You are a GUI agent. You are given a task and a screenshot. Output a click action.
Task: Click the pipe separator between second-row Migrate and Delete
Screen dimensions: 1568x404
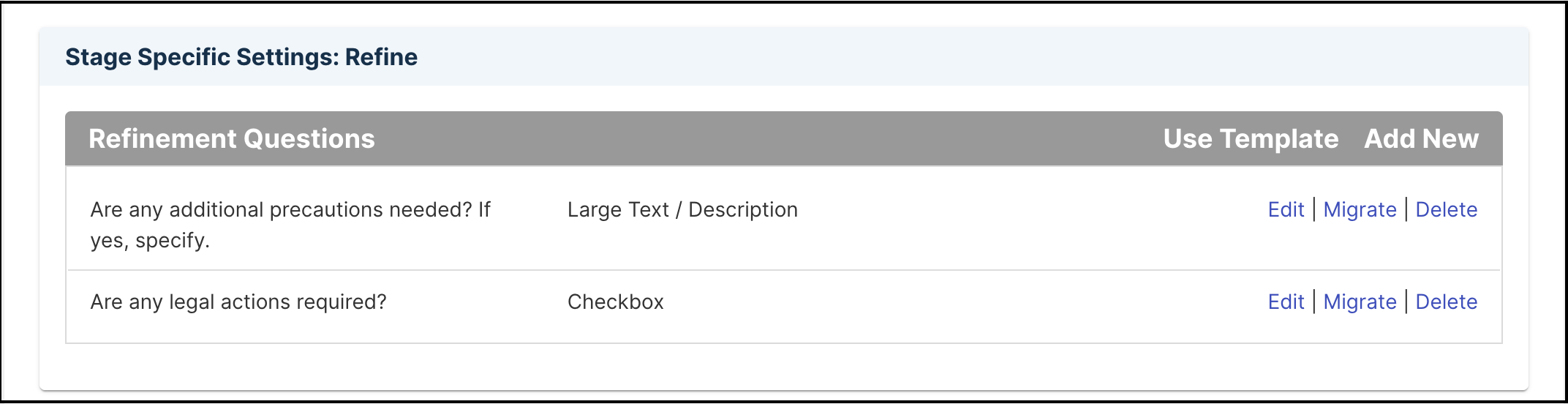click(1406, 302)
